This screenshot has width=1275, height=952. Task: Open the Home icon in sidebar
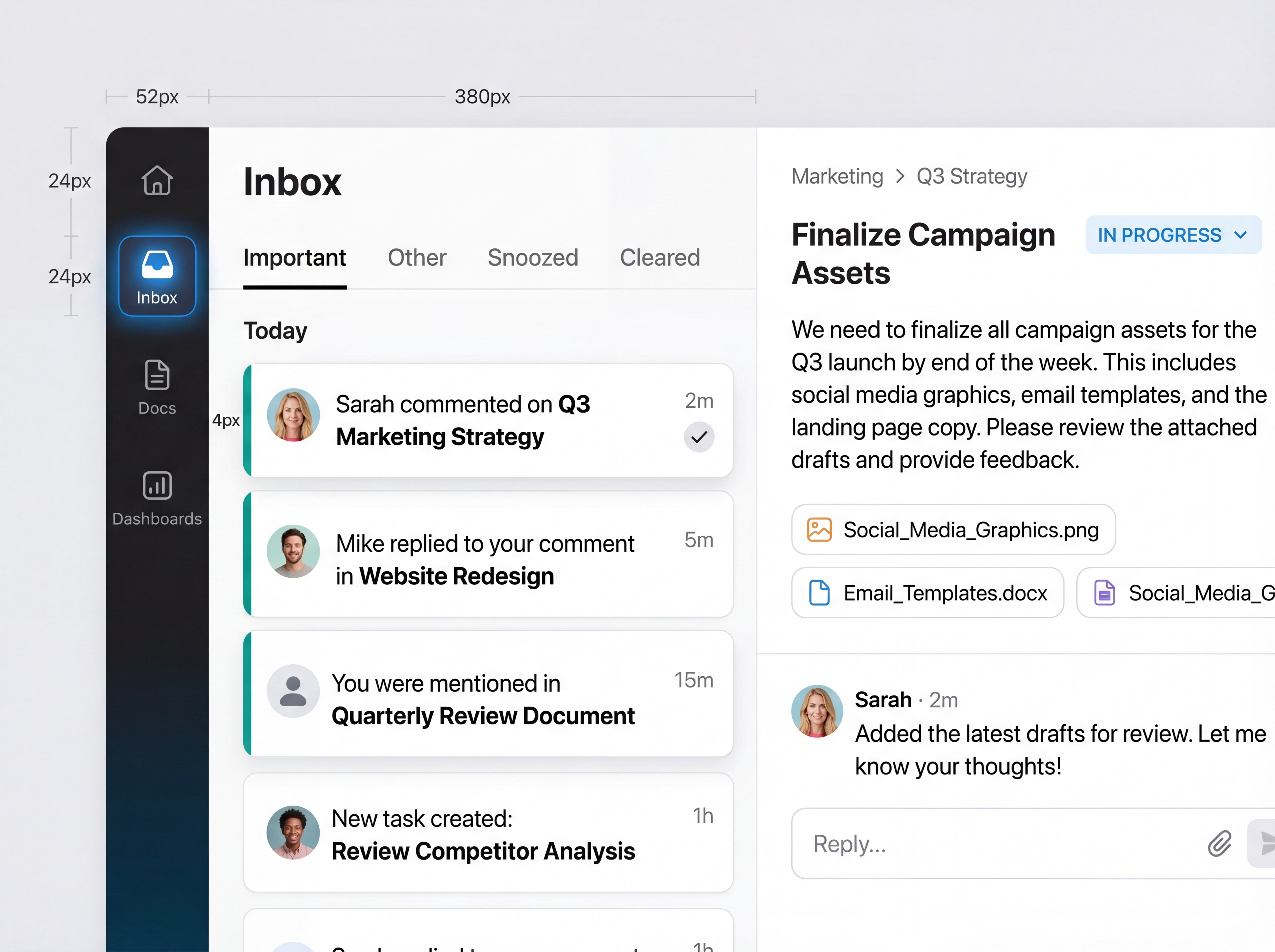(x=157, y=180)
